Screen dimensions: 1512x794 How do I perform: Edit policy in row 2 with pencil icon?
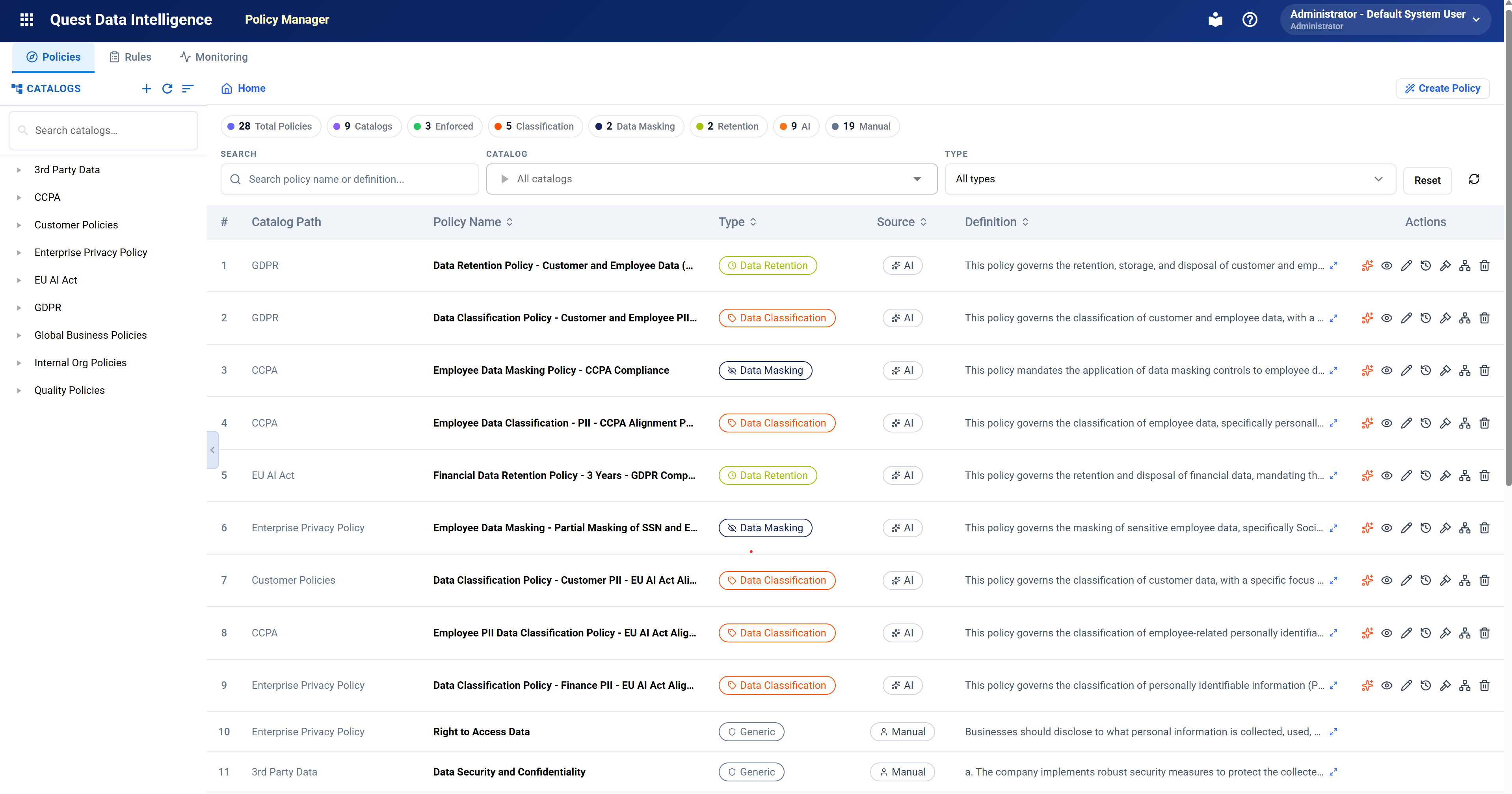pos(1406,318)
